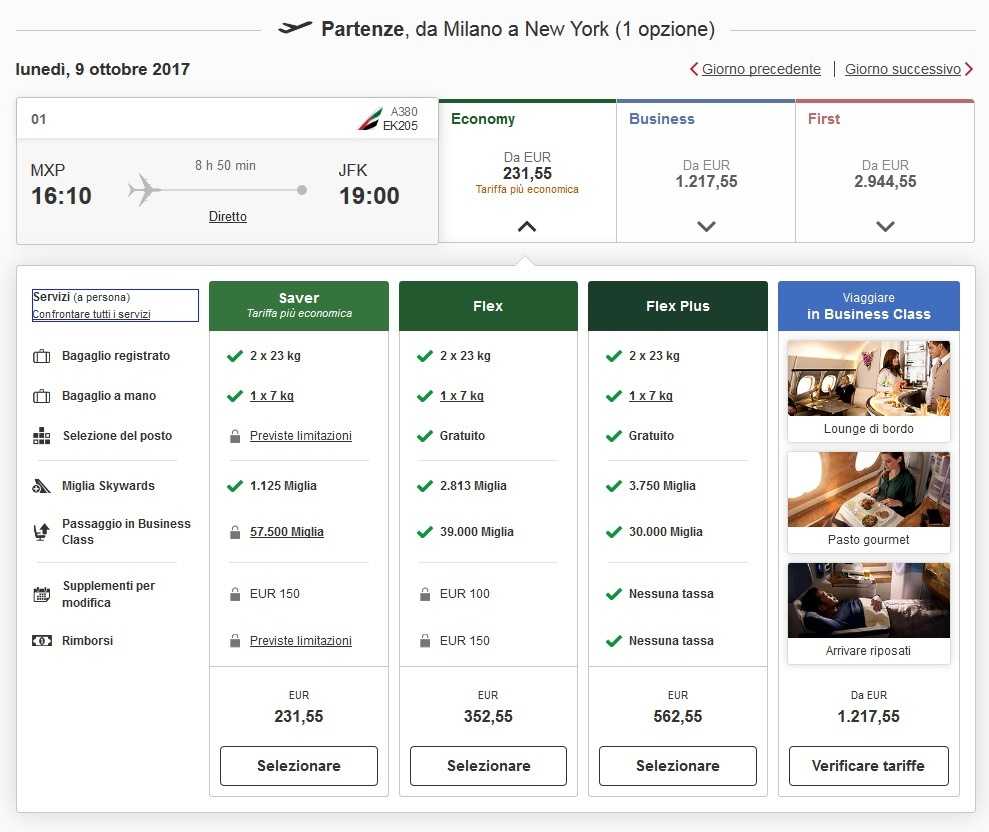Viewport: 989px width, 832px height.
Task: Select the Flex Plus fare at EUR 562,55
Action: (678, 766)
